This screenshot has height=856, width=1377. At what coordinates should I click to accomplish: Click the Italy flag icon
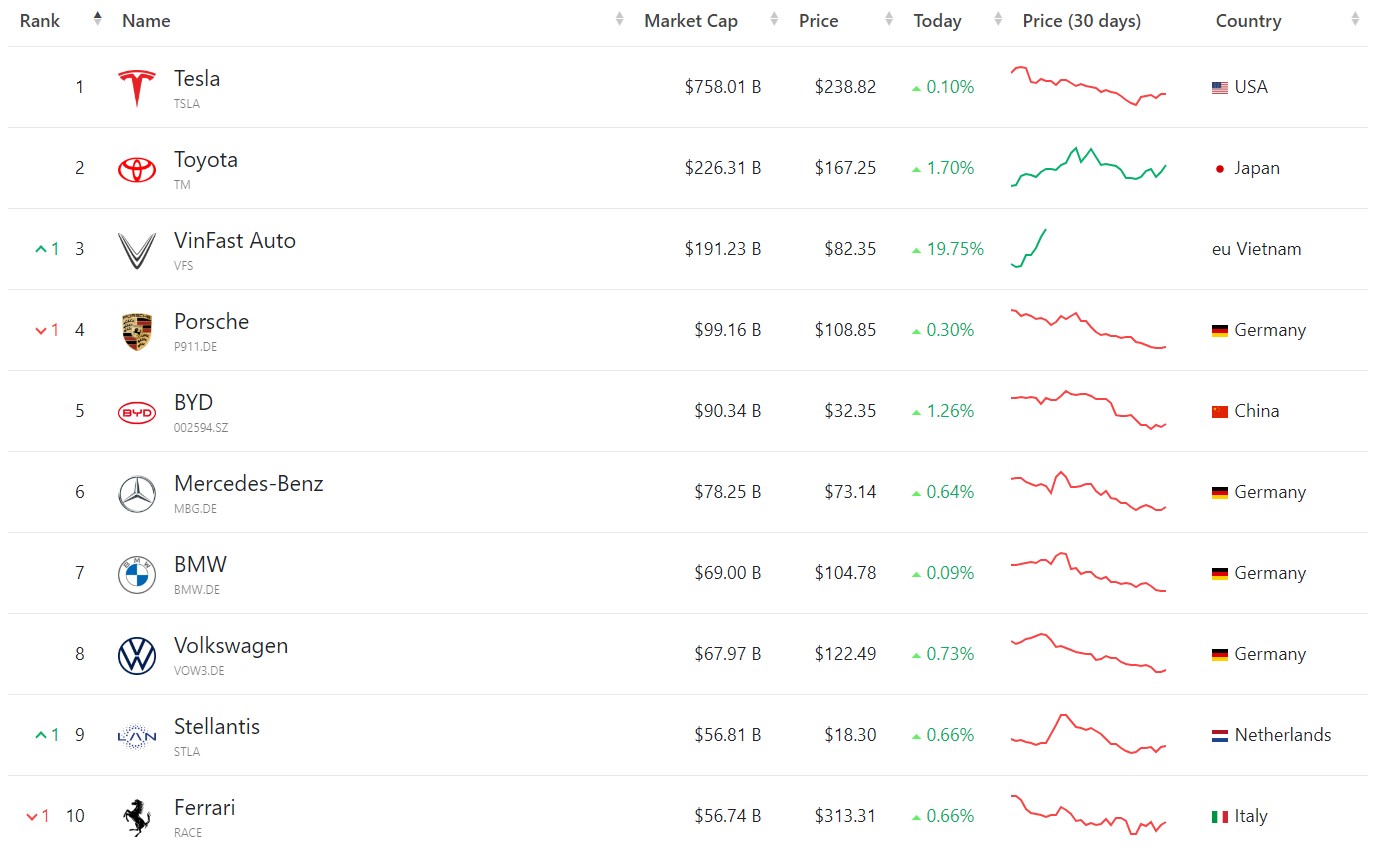pos(1220,817)
